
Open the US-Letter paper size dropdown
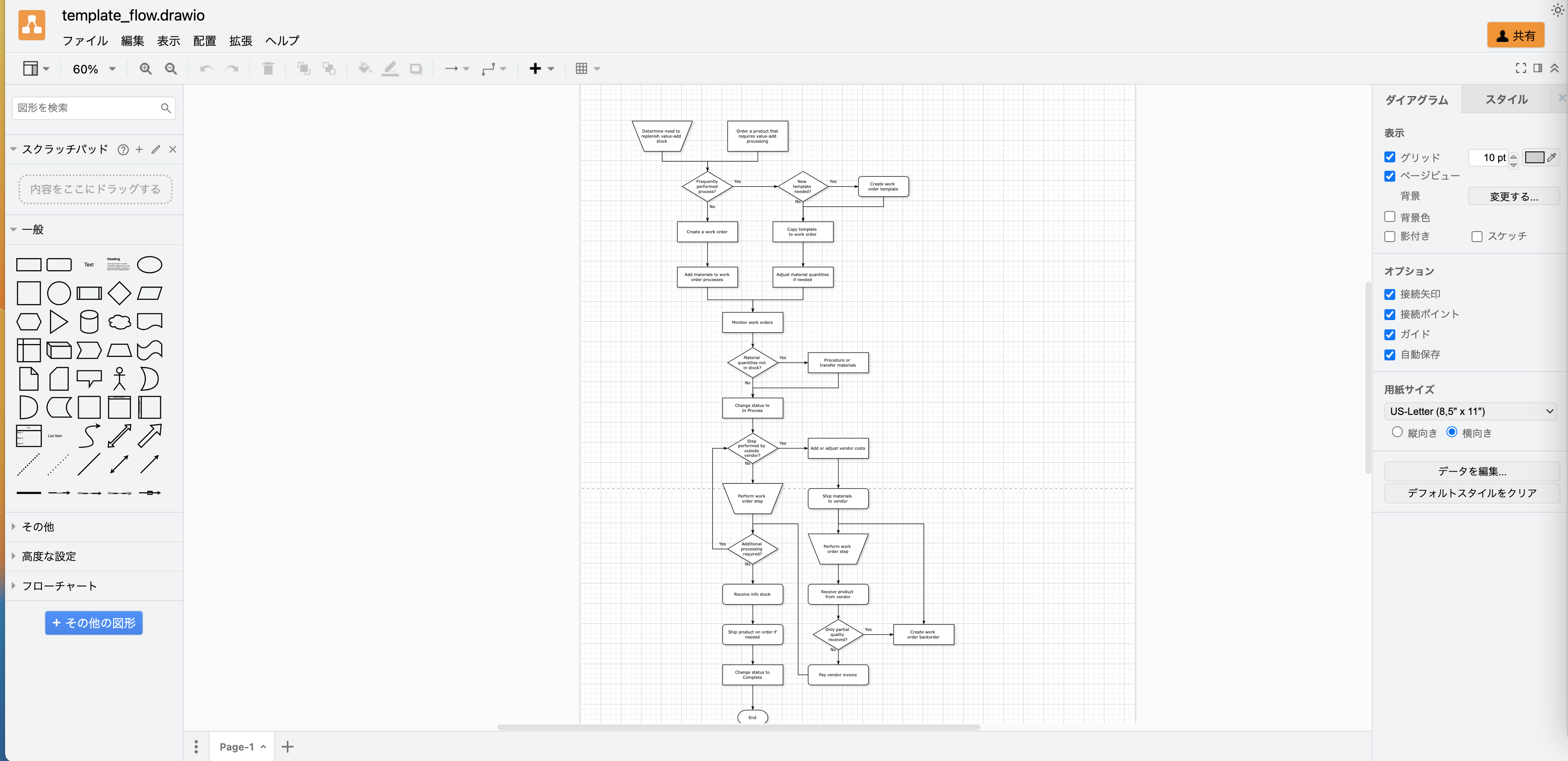[1471, 411]
